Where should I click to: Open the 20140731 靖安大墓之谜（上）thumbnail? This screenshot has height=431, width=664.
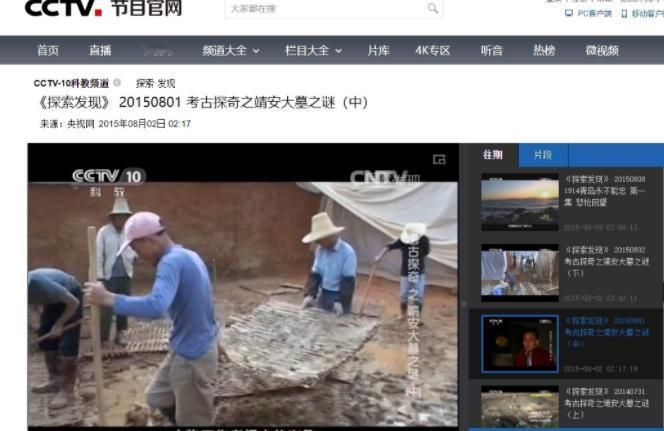(x=520, y=407)
